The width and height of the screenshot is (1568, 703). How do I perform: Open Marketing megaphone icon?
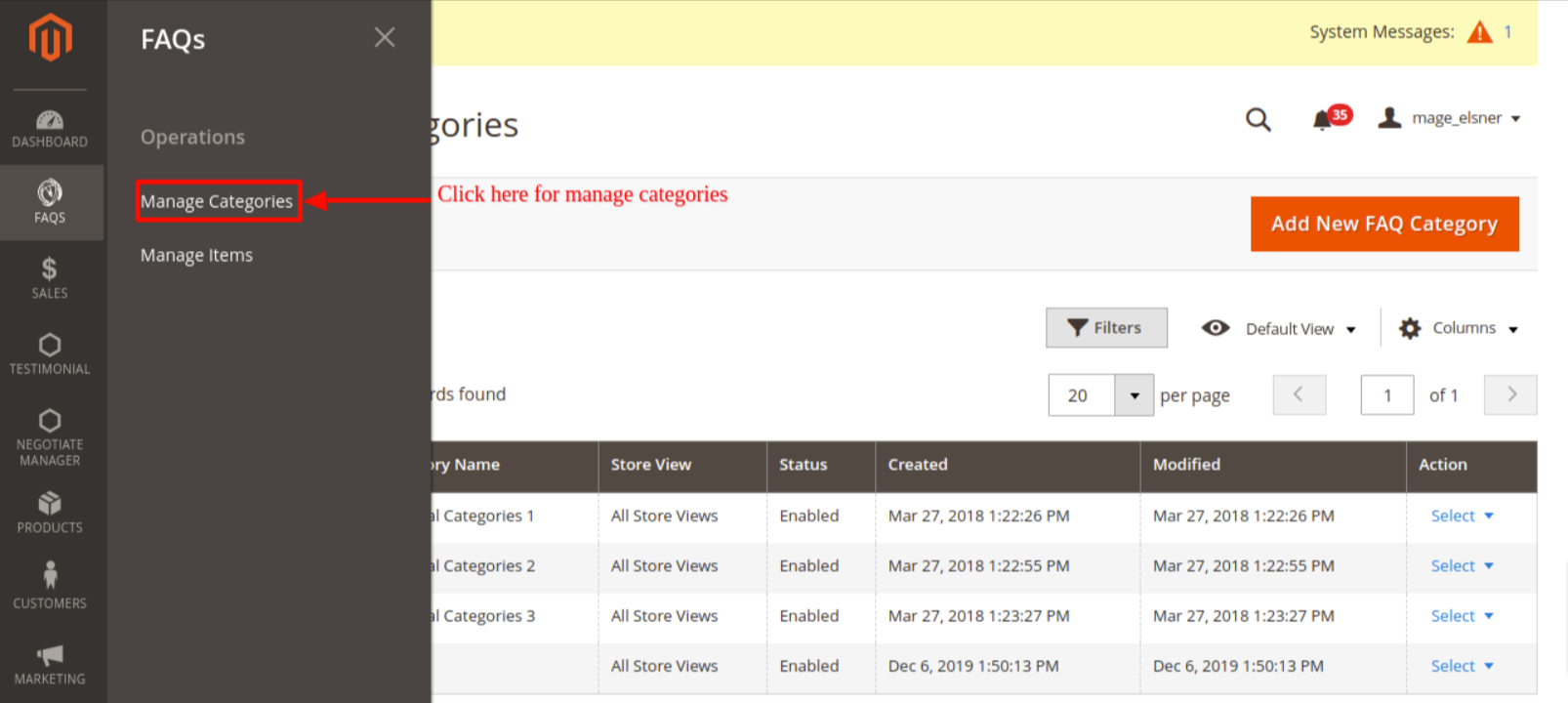(x=50, y=663)
